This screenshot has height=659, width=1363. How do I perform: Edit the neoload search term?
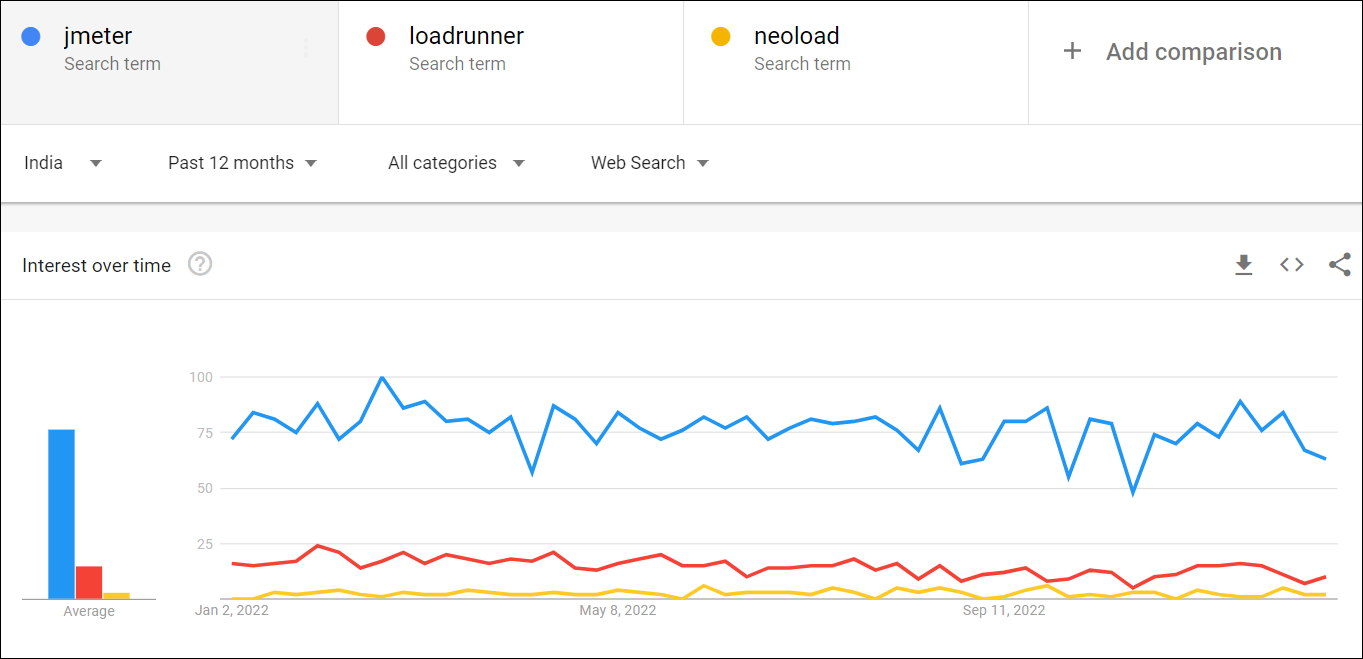tap(797, 37)
